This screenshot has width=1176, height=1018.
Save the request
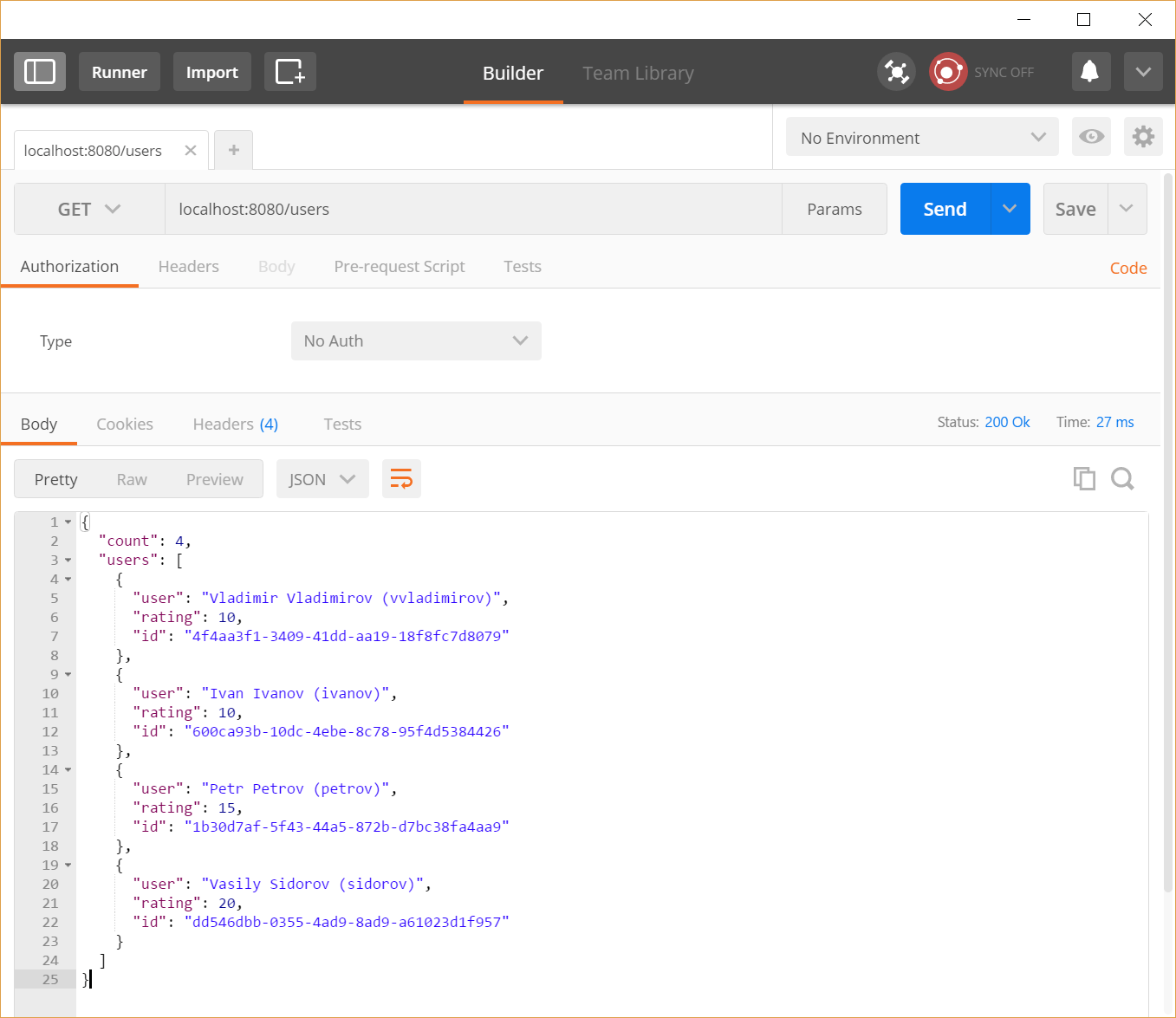(x=1075, y=209)
